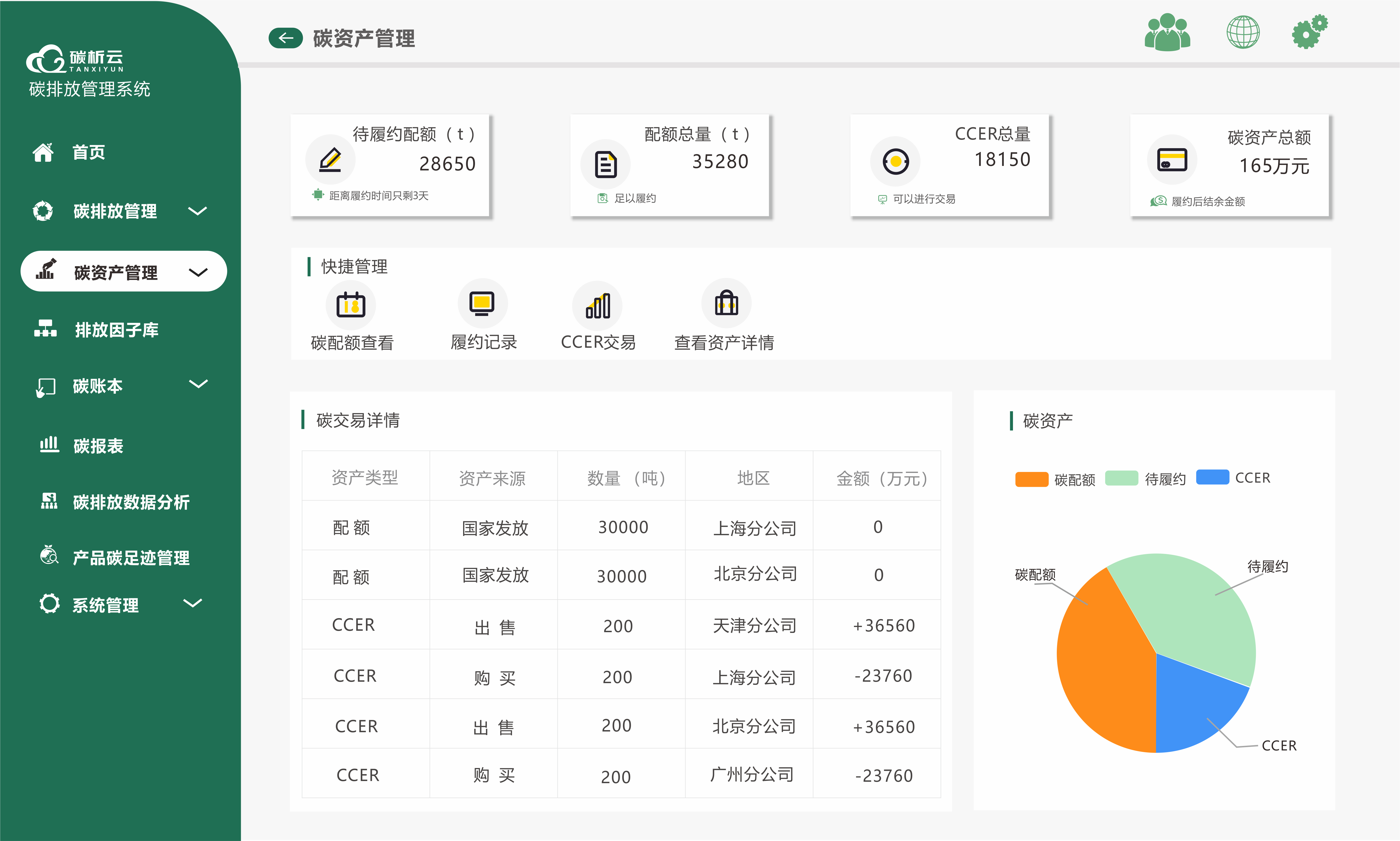
Task: Click the 首页 house icon
Action: [x=43, y=152]
